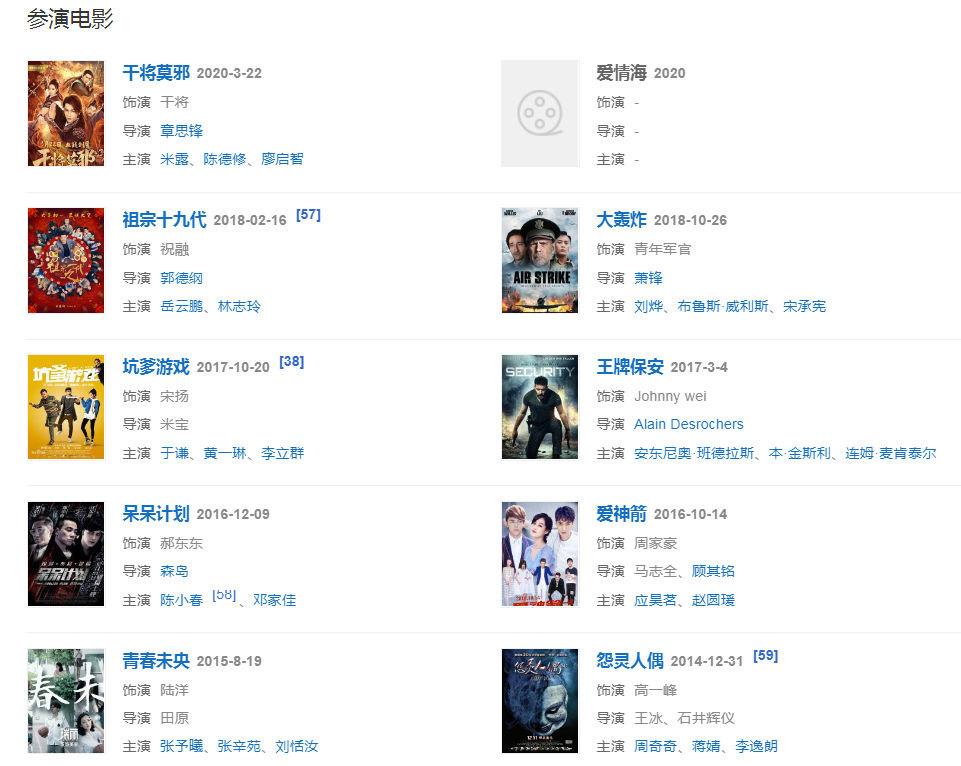The width and height of the screenshot is (961, 766).
Task: Open reference footnote [38] beside 坑爹游戏
Action: [x=291, y=362]
